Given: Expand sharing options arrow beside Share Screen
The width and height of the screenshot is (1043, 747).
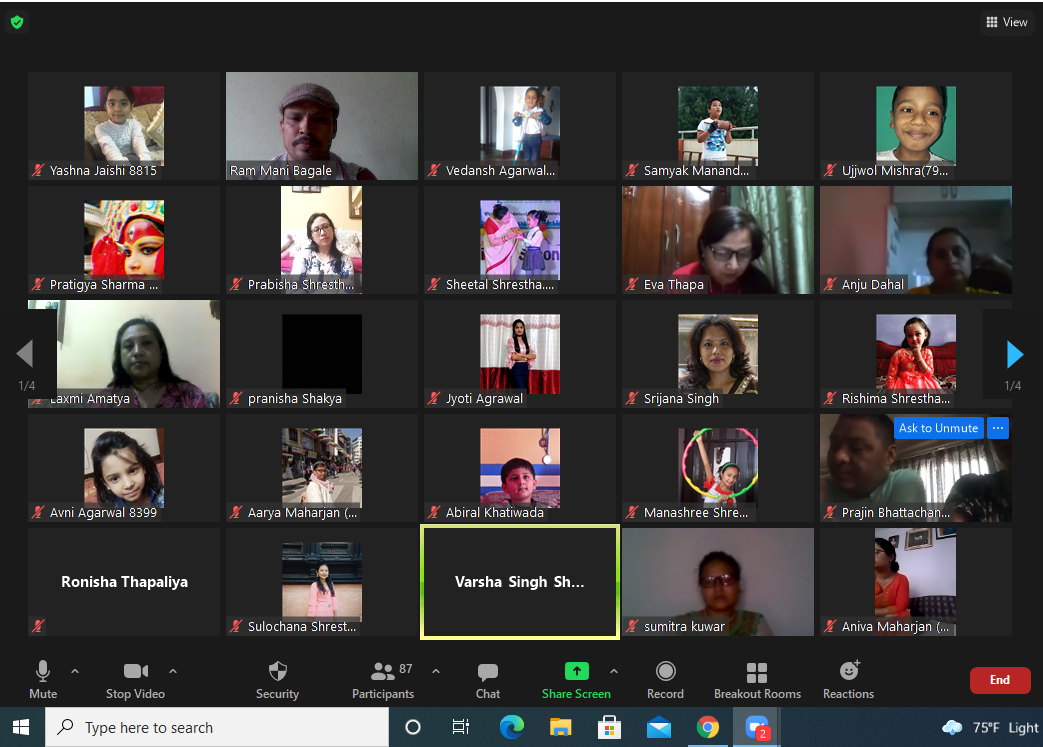Looking at the screenshot, I should 614,672.
